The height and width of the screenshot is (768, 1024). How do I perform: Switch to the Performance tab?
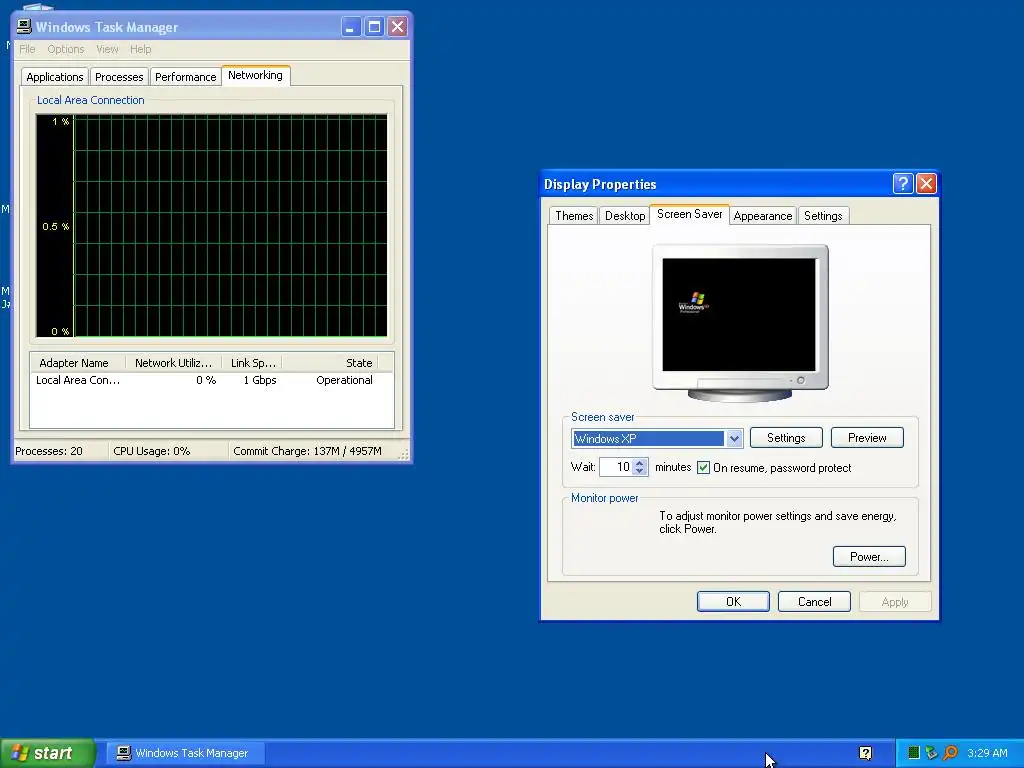[185, 77]
